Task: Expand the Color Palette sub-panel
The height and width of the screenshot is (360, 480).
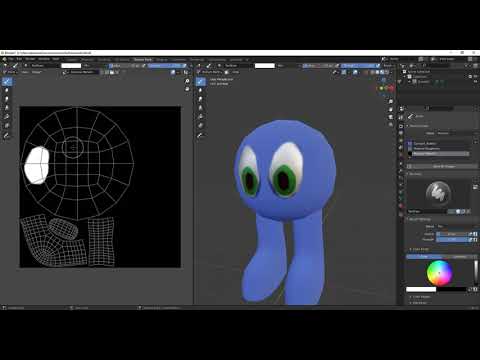Action: tap(420, 297)
